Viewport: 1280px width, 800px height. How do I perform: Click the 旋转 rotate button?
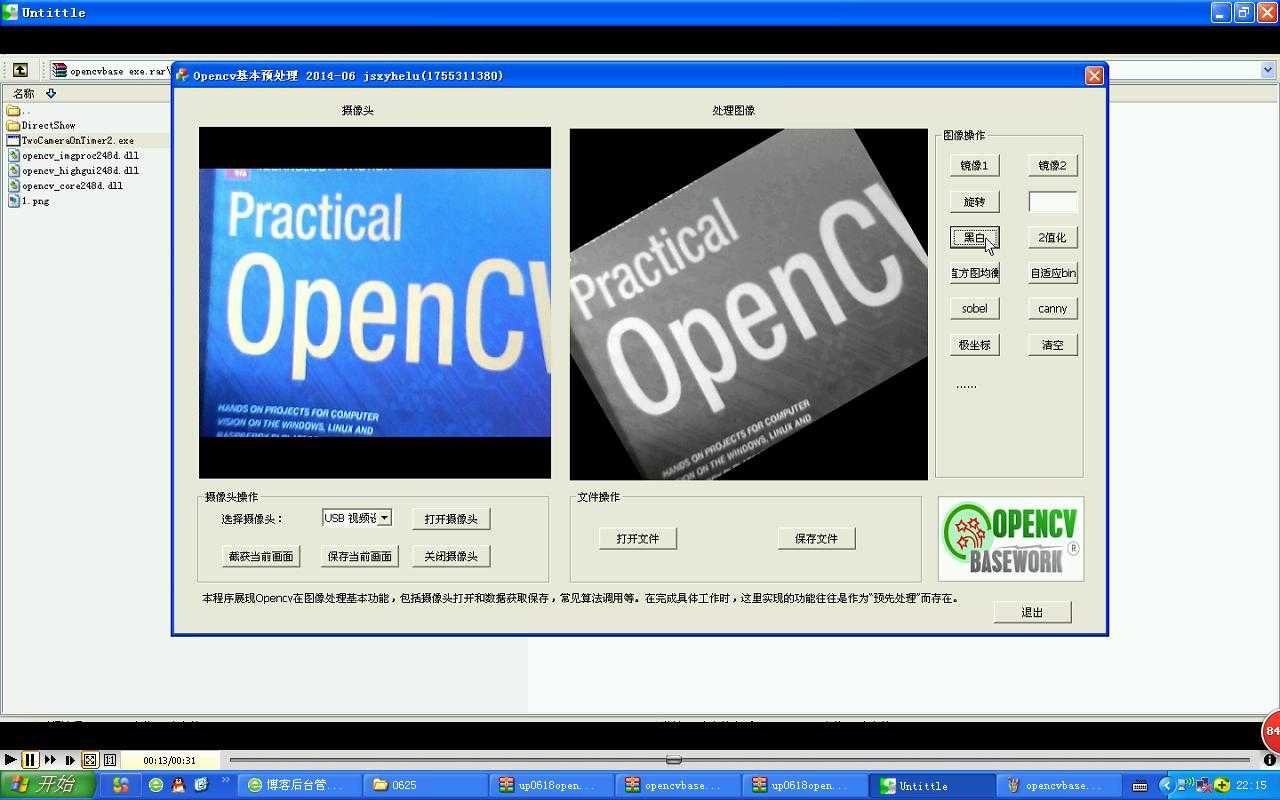[974, 202]
